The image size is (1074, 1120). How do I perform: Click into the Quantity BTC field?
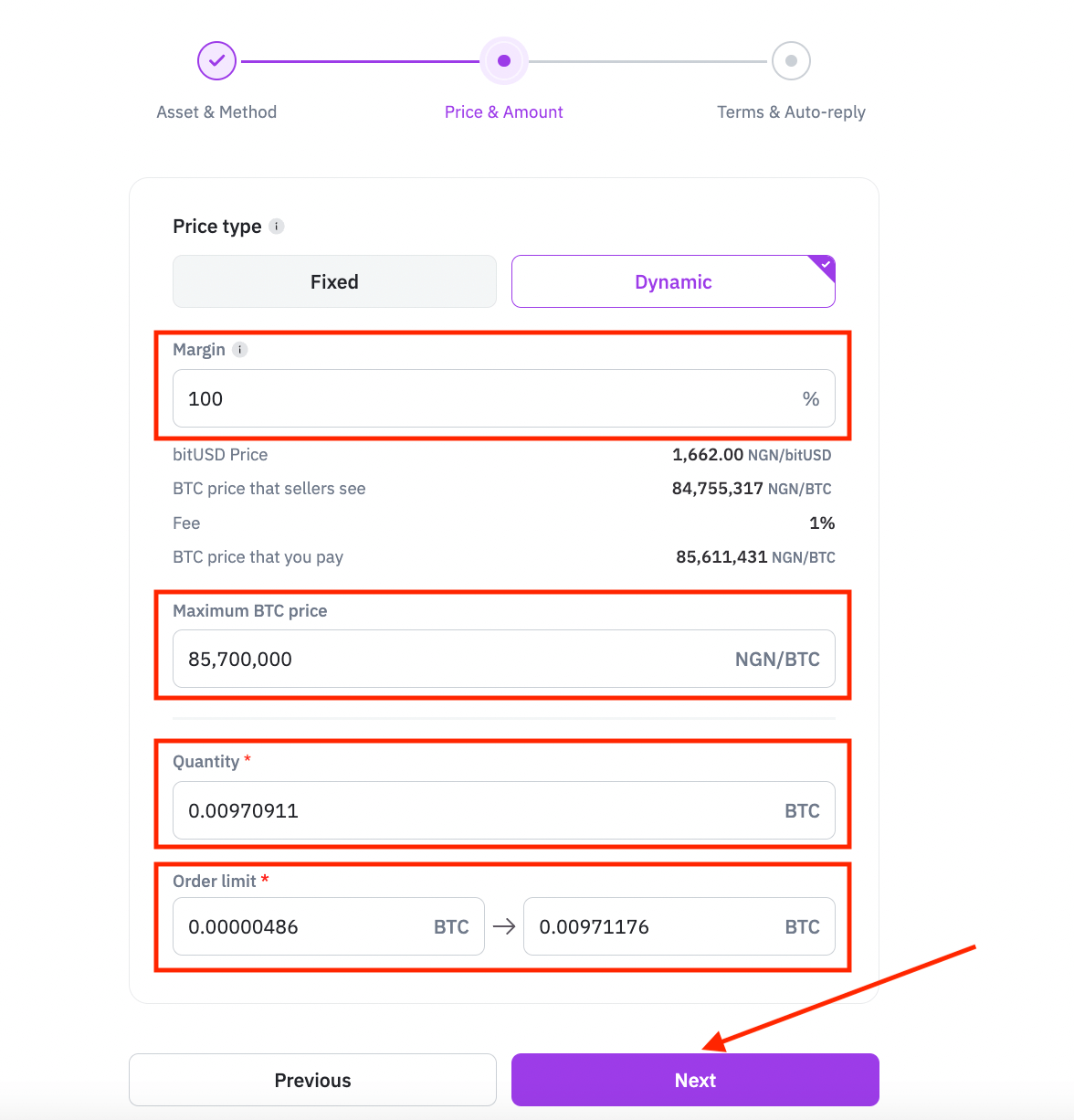504,810
